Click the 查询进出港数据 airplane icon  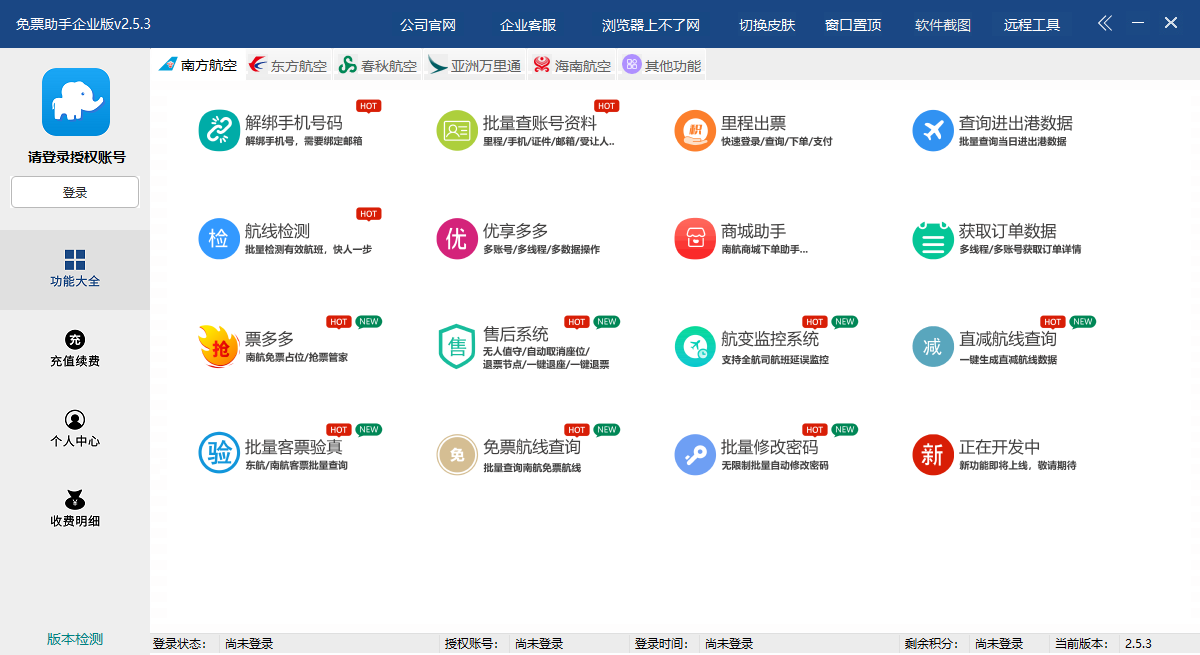(933, 131)
